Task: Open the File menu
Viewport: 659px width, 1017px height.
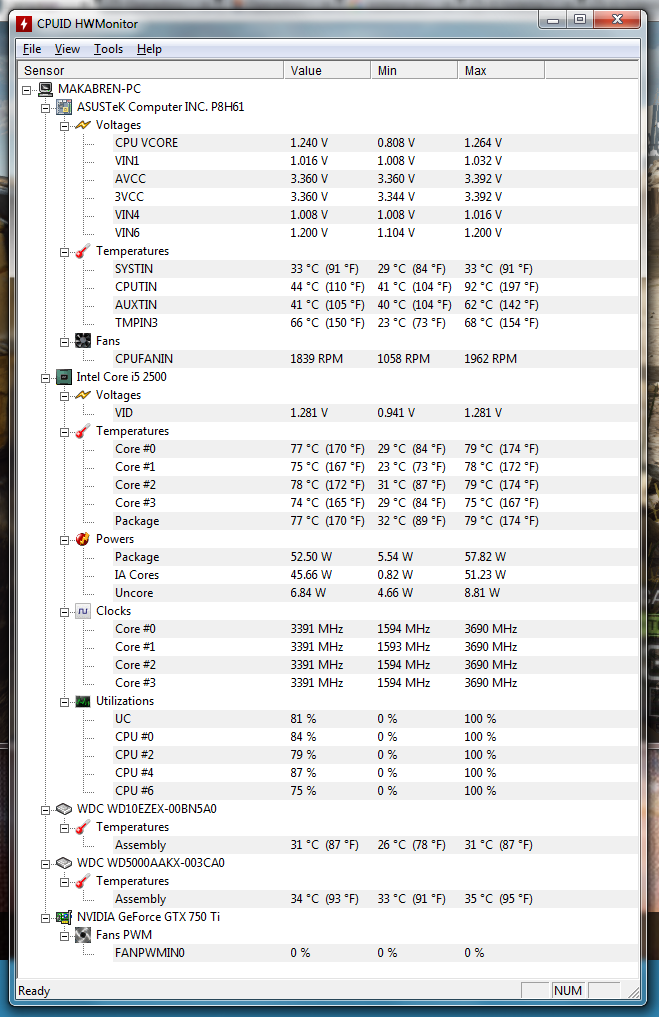Action: pyautogui.click(x=32, y=49)
